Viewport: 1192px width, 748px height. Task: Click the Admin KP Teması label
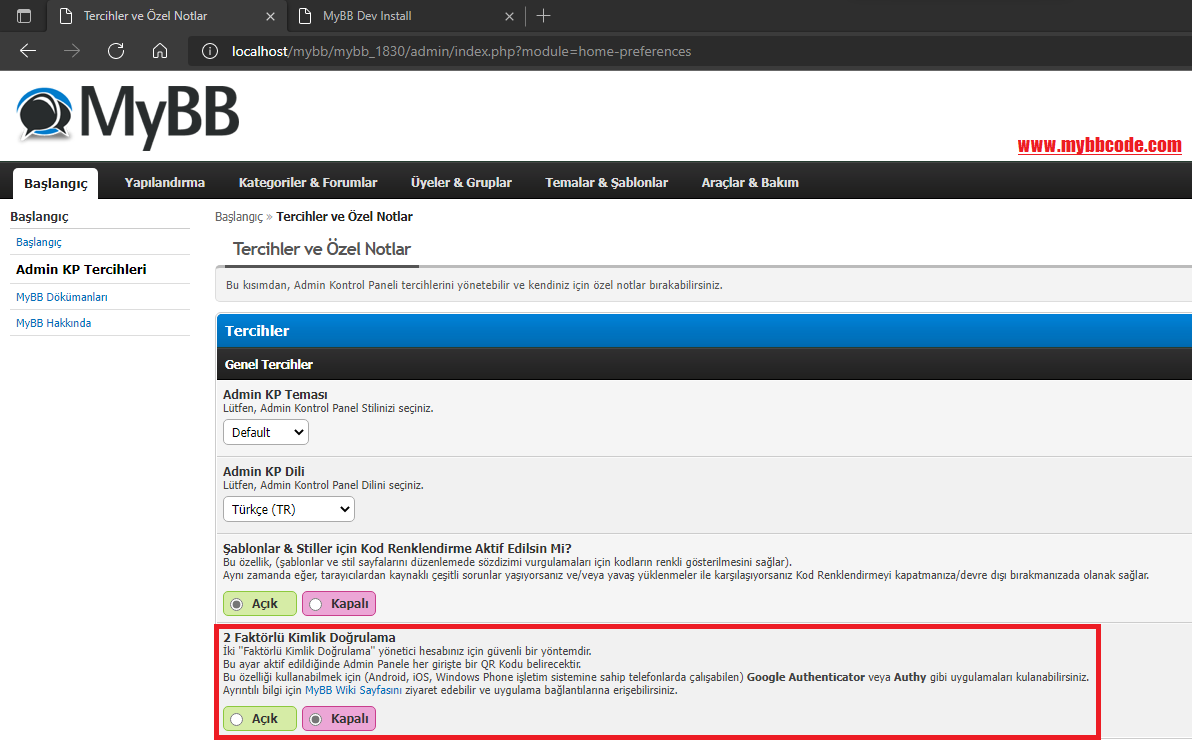tap(275, 395)
